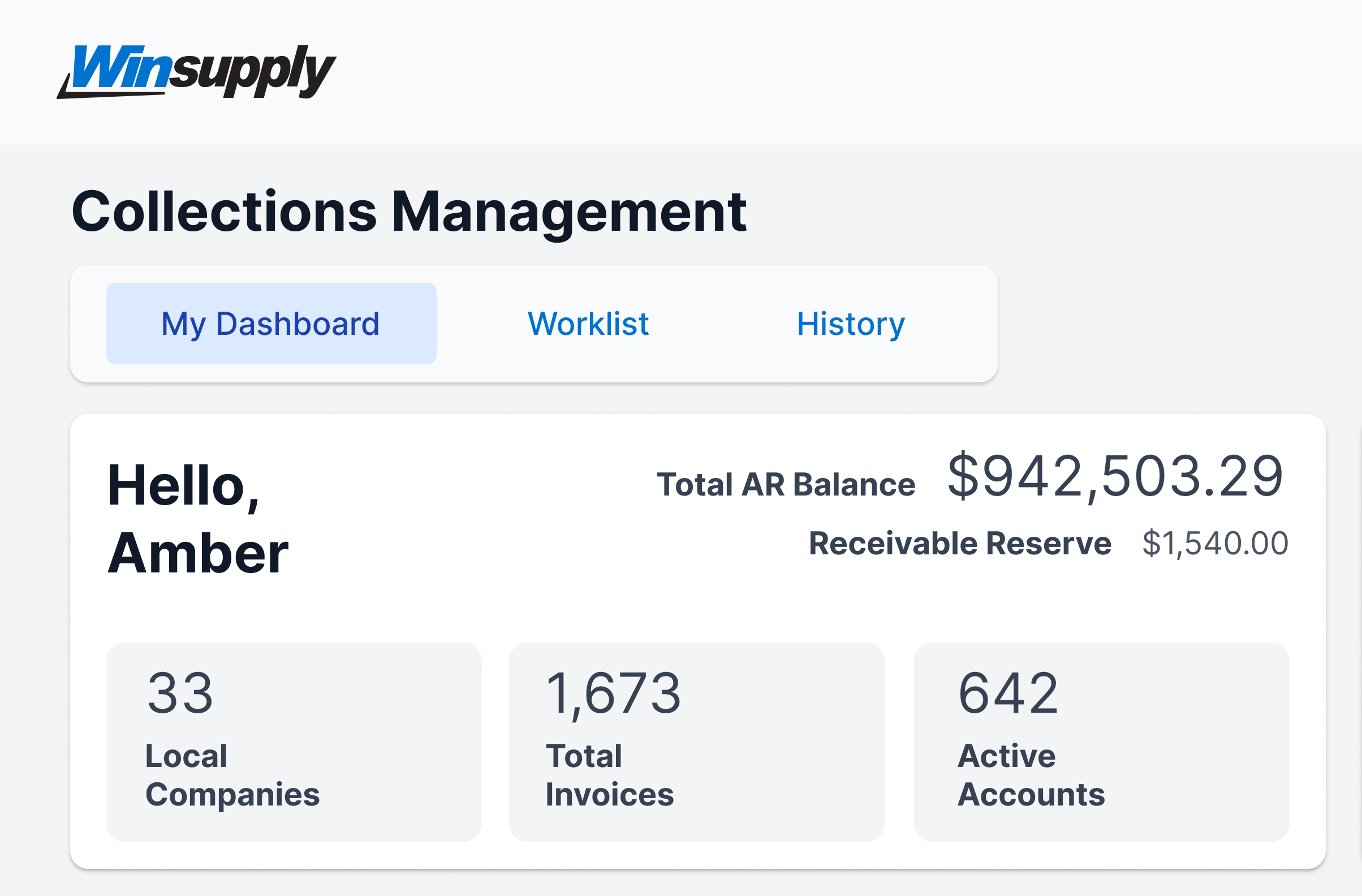Click the Hello, Amber greeting text
Image resolution: width=1362 pixels, height=896 pixels.
(x=197, y=518)
